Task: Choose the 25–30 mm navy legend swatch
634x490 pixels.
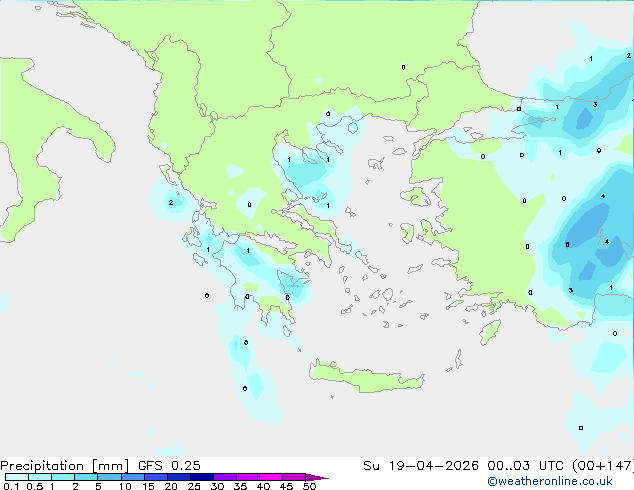Action: [201, 477]
